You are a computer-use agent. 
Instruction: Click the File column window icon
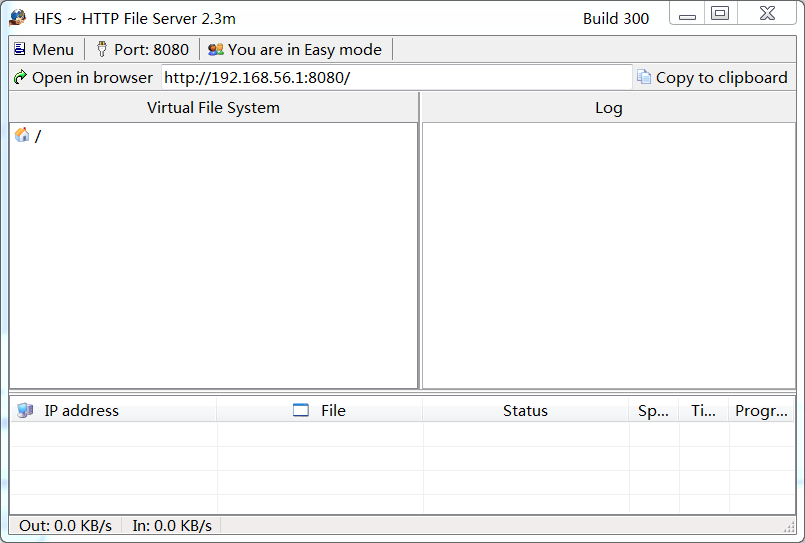[x=301, y=410]
